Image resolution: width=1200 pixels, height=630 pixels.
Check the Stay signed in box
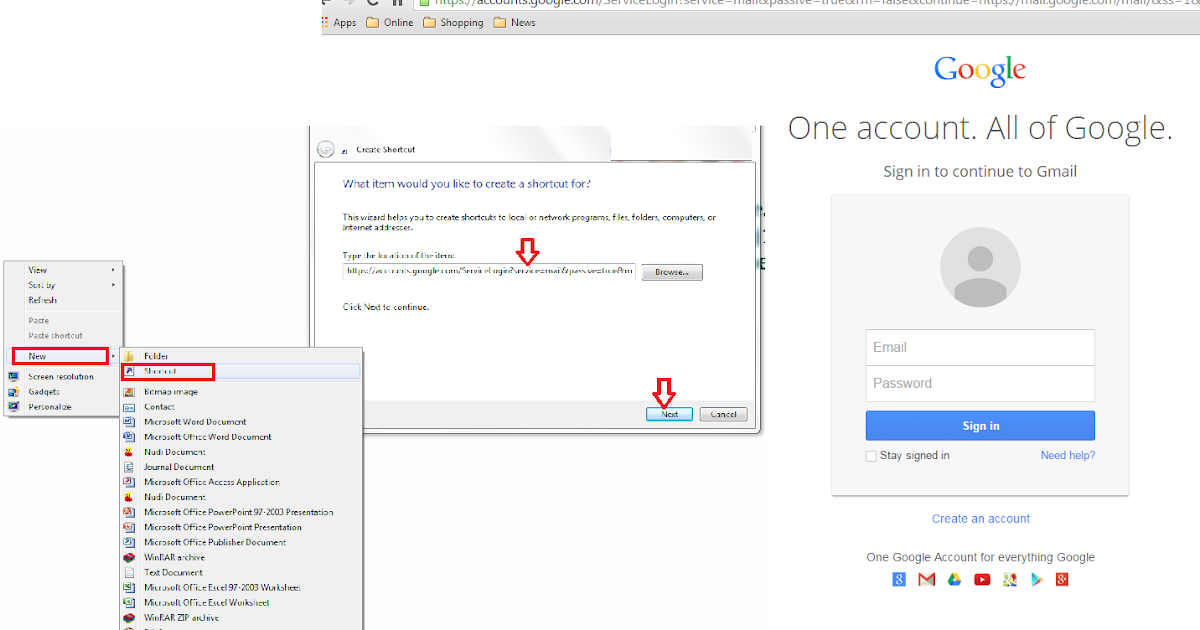click(871, 456)
